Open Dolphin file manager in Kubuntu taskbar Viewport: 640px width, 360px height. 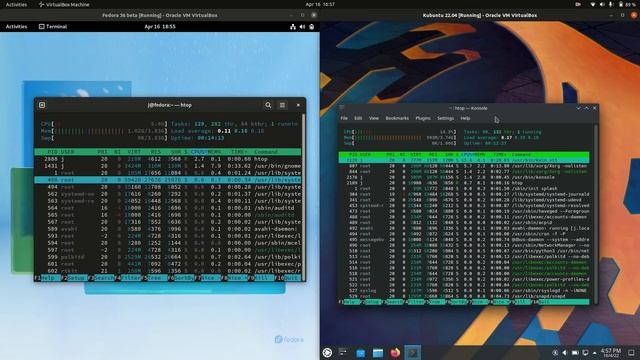pyautogui.click(x=378, y=353)
